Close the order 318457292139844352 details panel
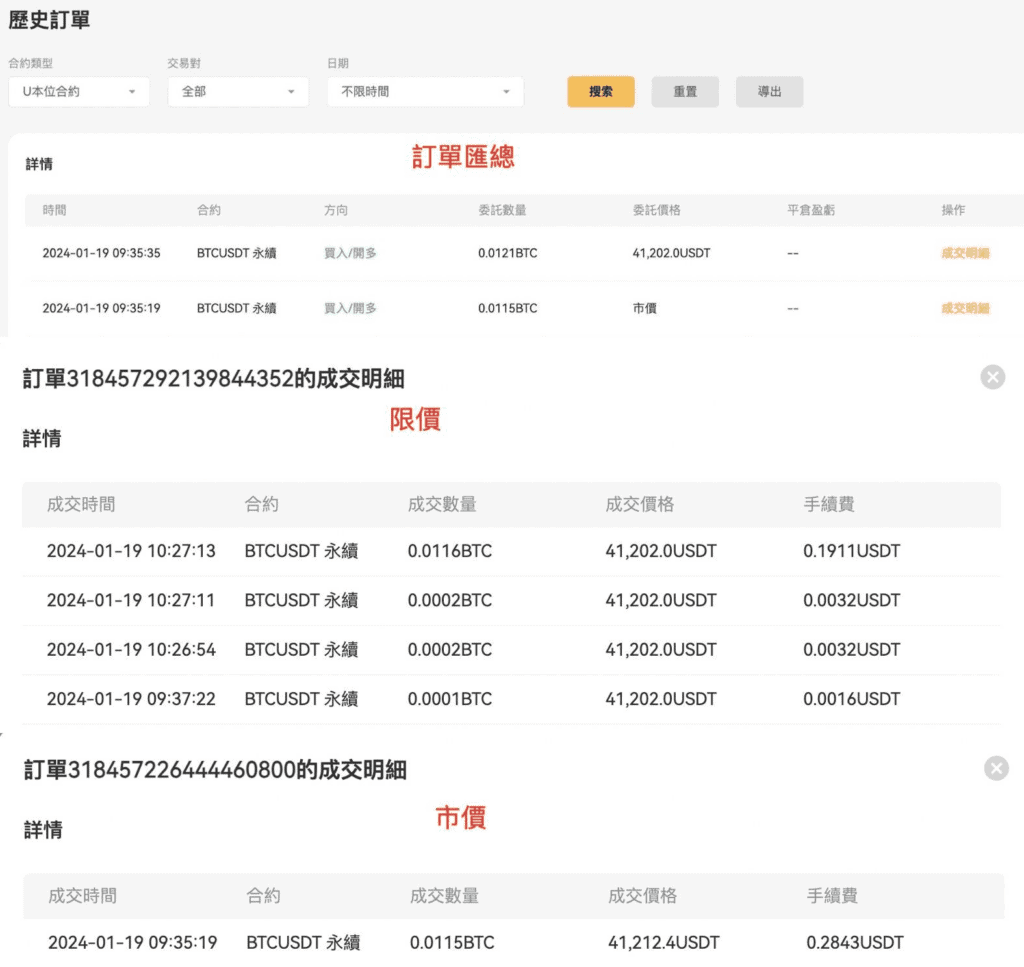Screen dimensions: 1024x967 click(x=992, y=377)
